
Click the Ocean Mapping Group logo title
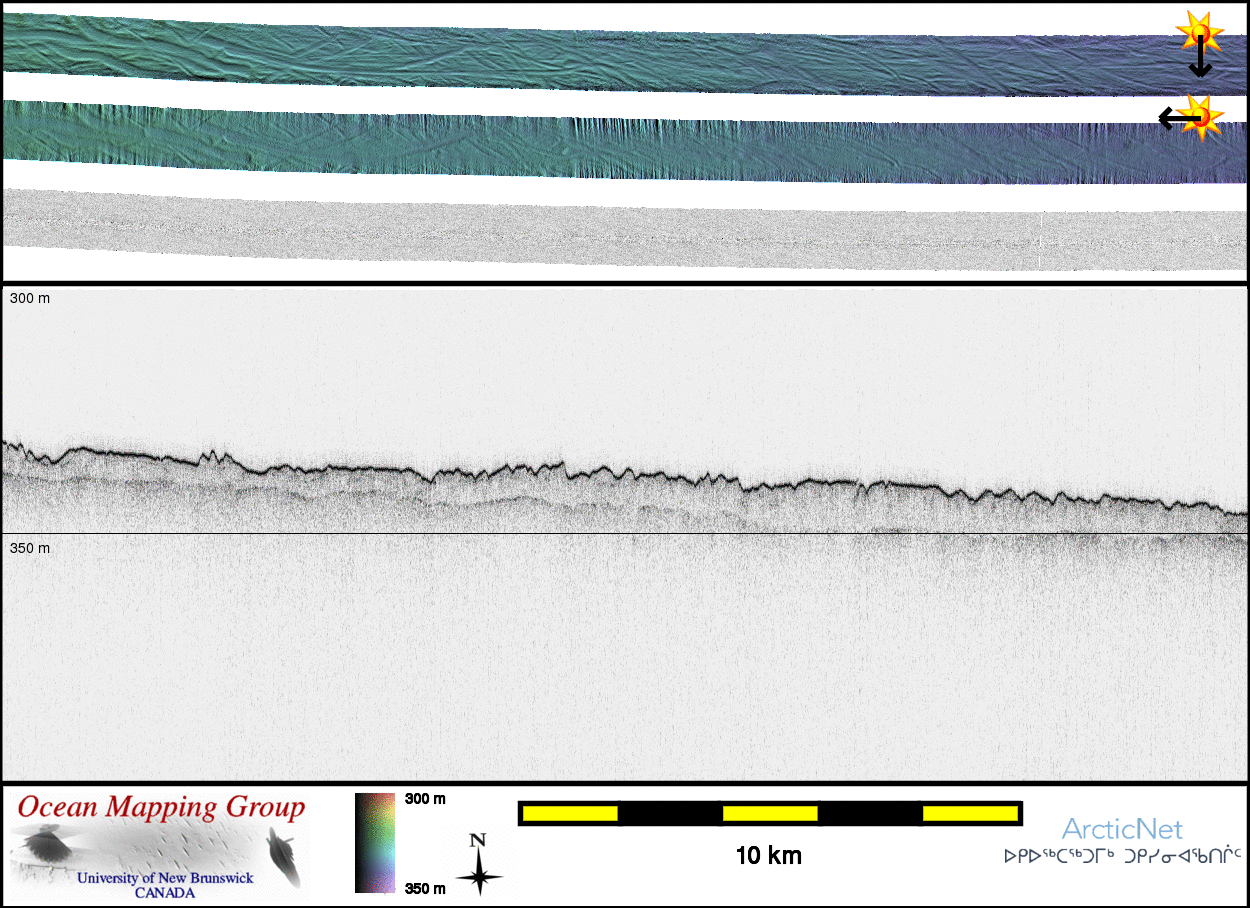(x=162, y=808)
